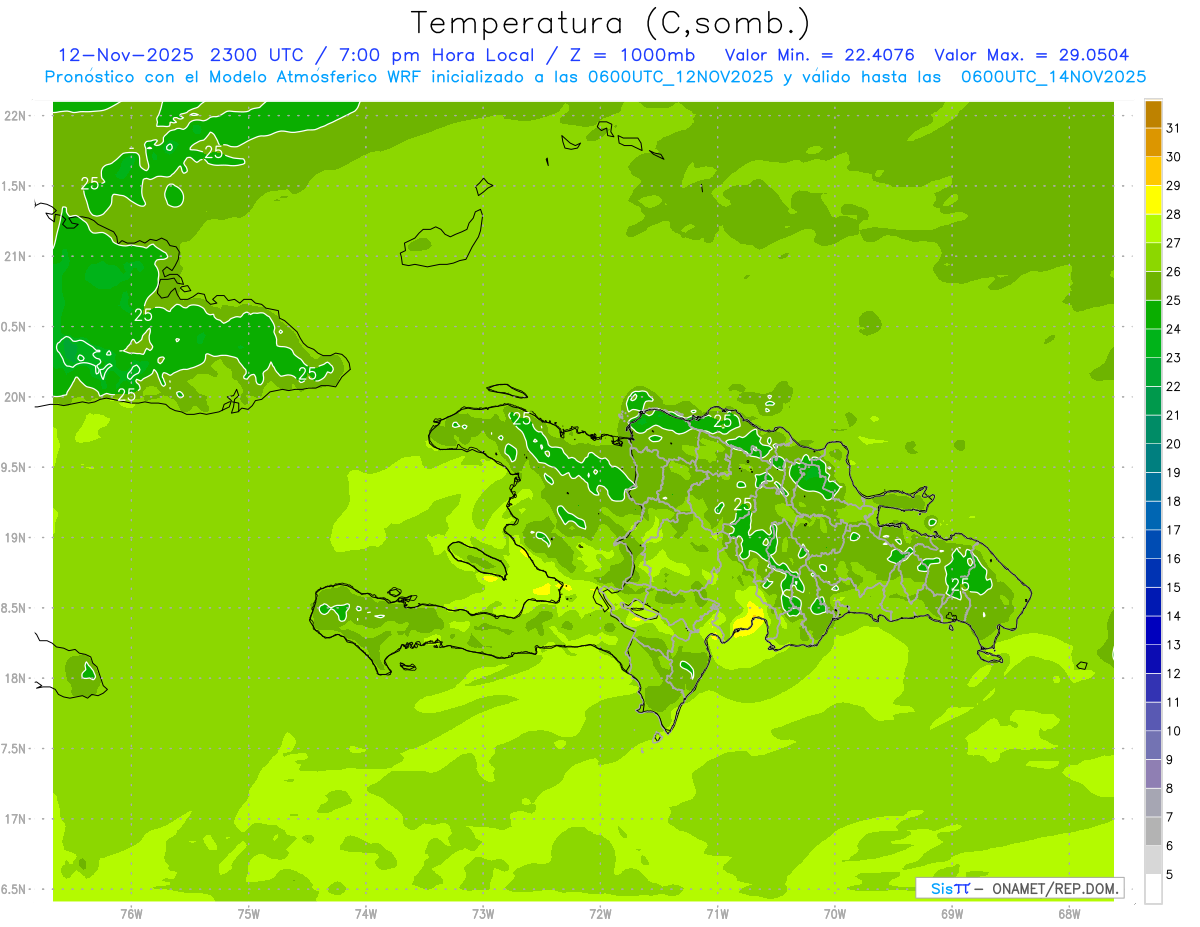1200x927 pixels.
Task: Click the "7.5N" latitude label
Action: (x=15, y=749)
